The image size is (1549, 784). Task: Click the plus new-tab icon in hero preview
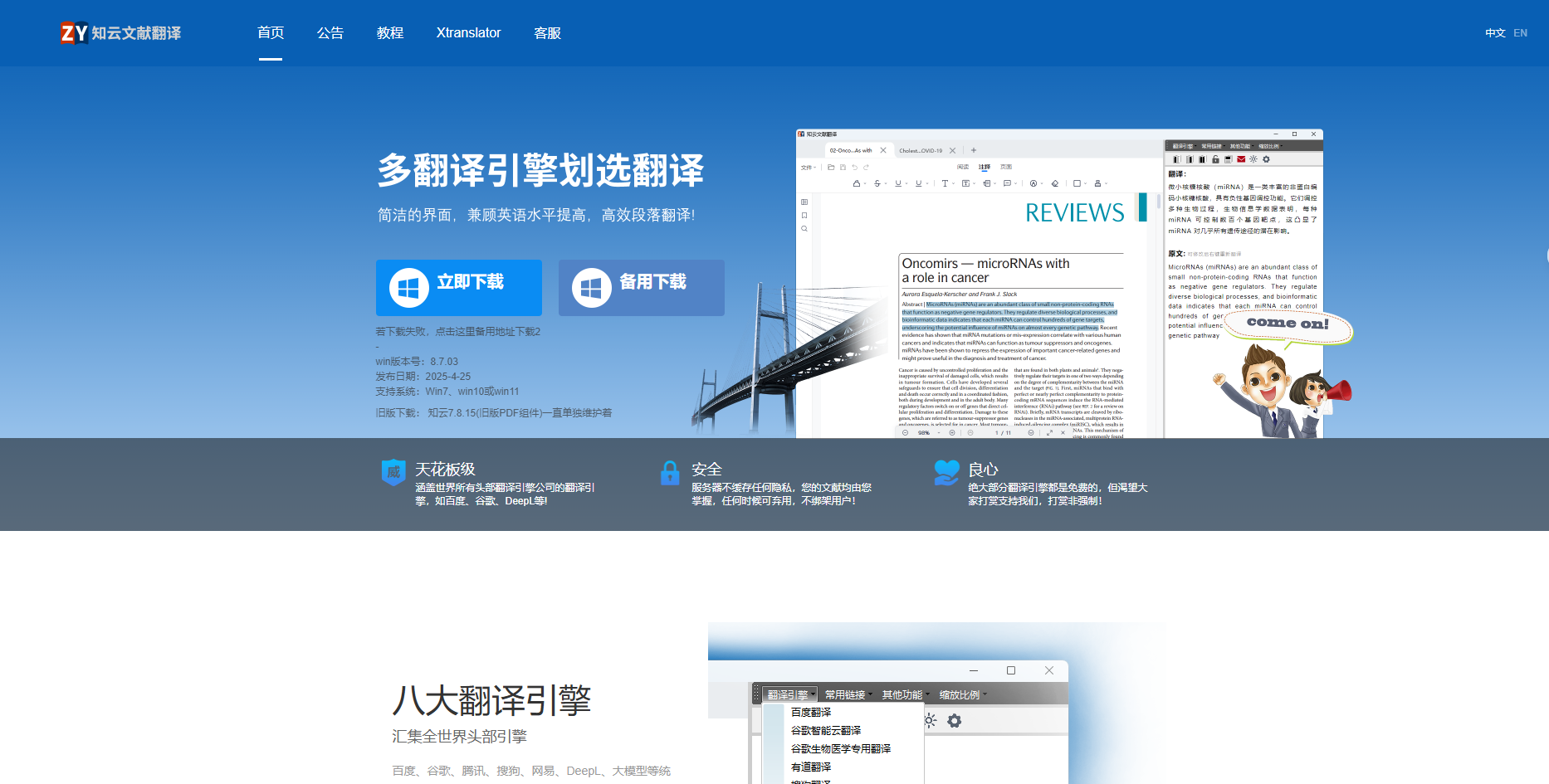[x=974, y=150]
